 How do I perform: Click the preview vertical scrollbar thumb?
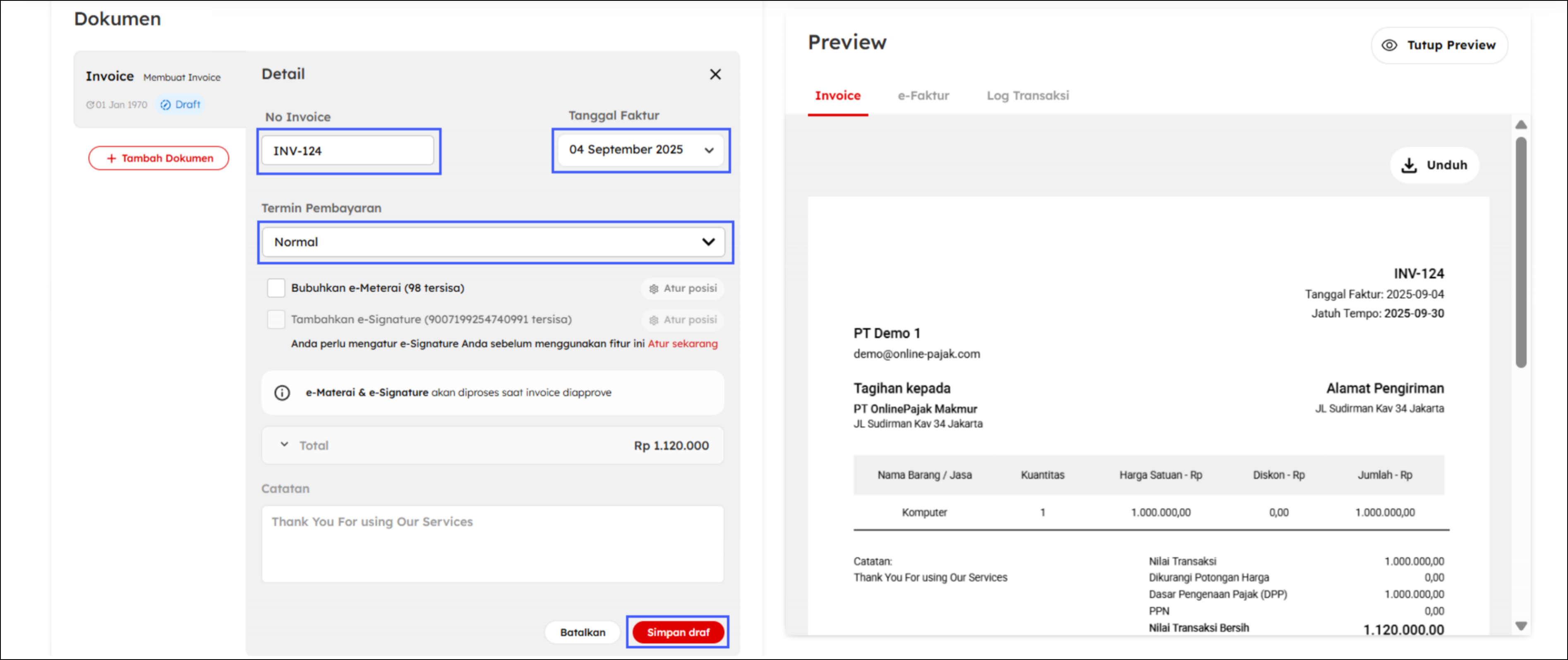(1520, 253)
